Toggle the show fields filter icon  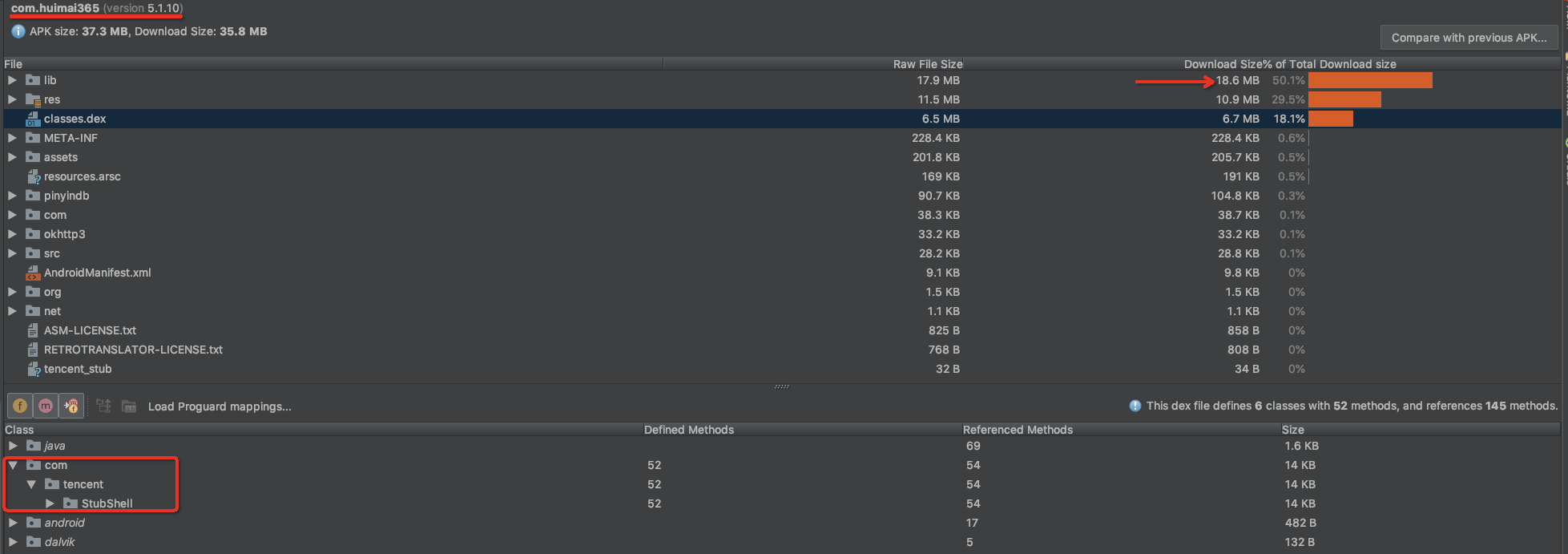point(20,406)
